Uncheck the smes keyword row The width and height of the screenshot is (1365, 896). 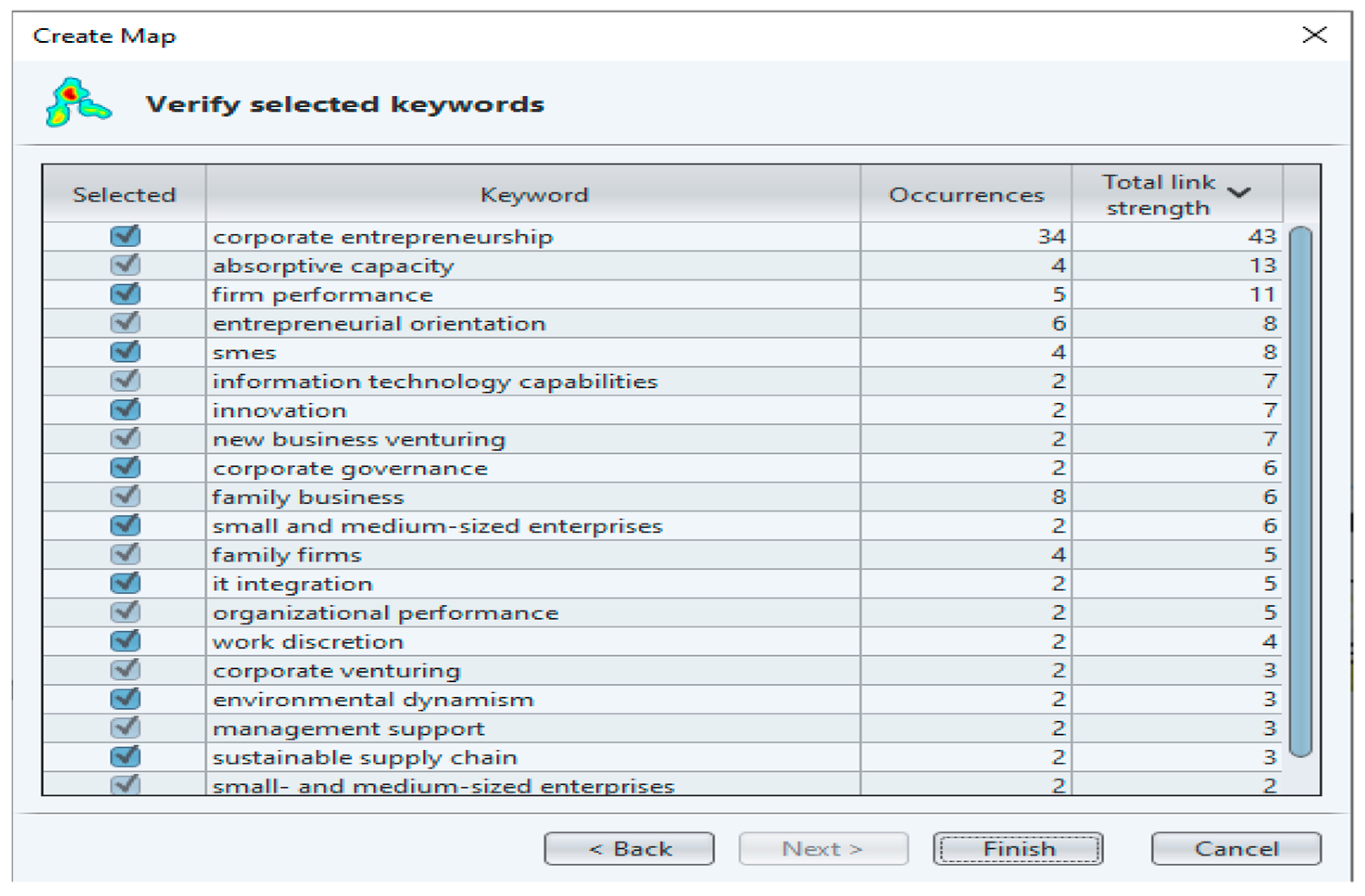pos(125,352)
